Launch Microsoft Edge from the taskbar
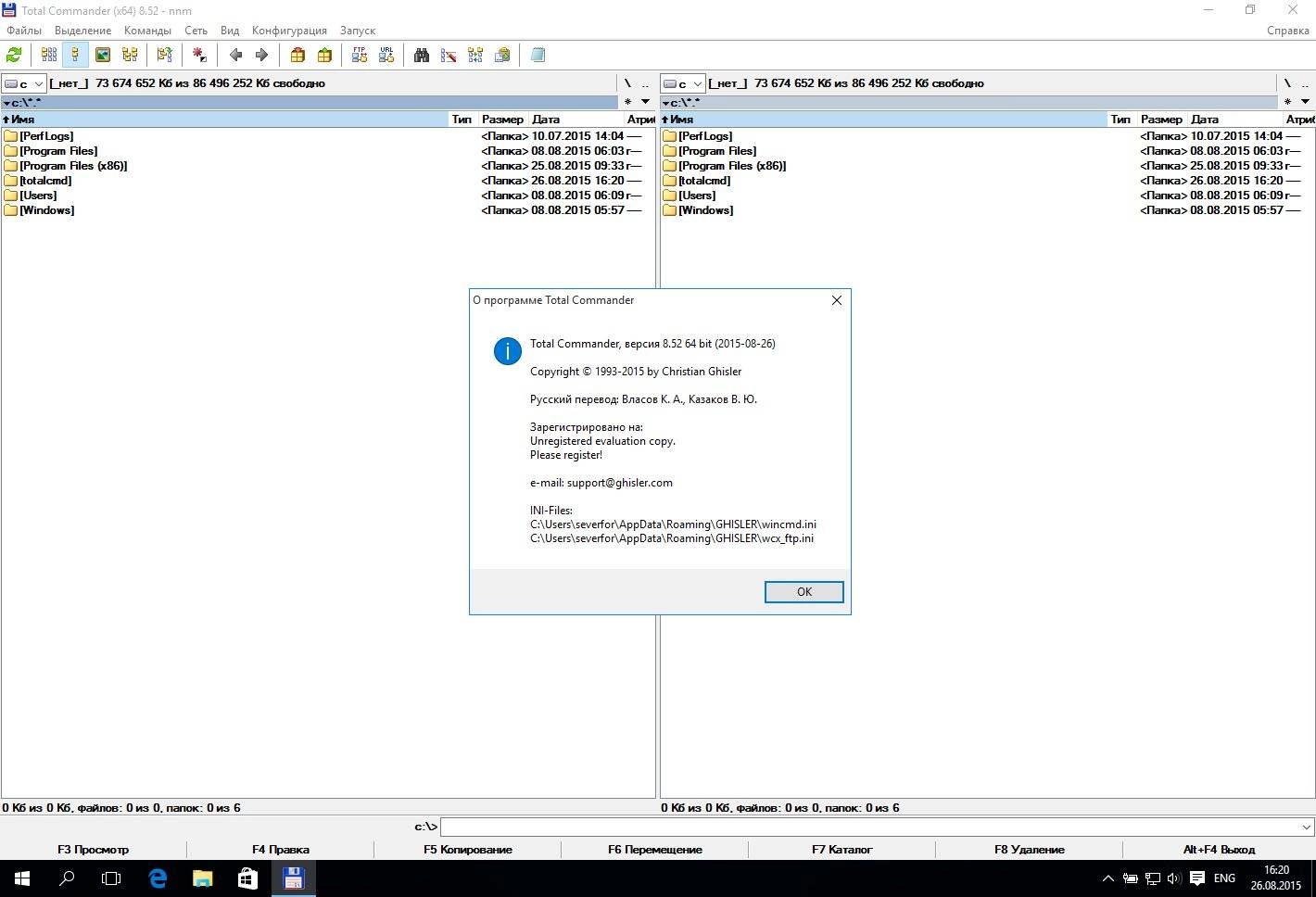Image resolution: width=1316 pixels, height=897 pixels. [x=158, y=878]
